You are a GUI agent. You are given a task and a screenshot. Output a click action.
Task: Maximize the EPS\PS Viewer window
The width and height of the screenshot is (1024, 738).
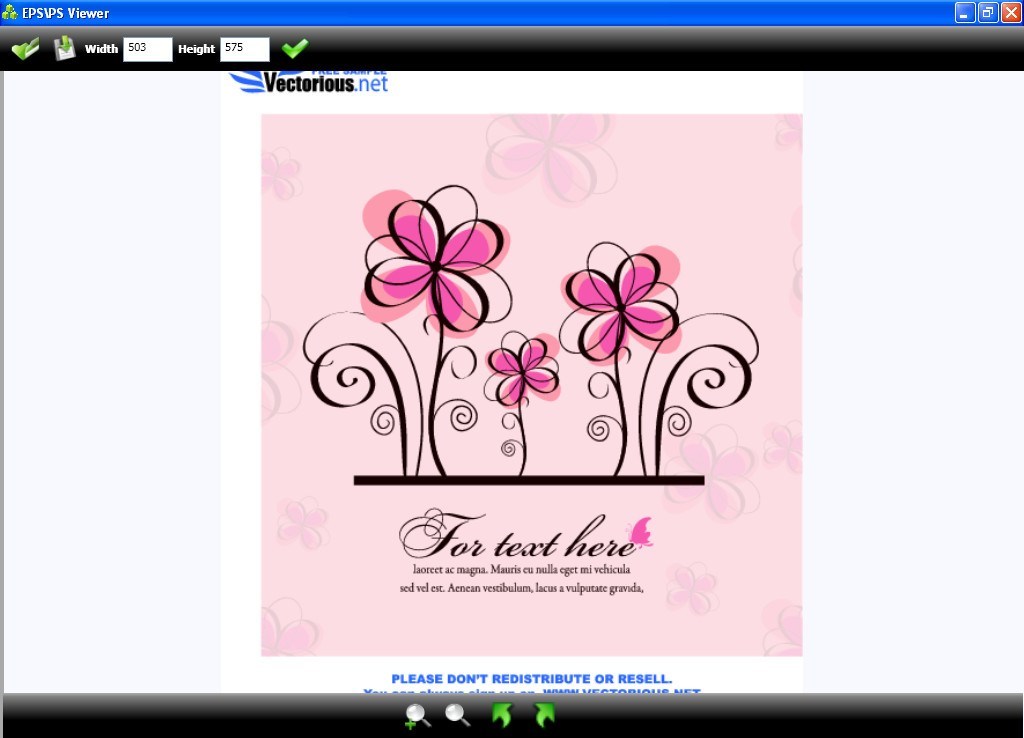pyautogui.click(x=986, y=12)
